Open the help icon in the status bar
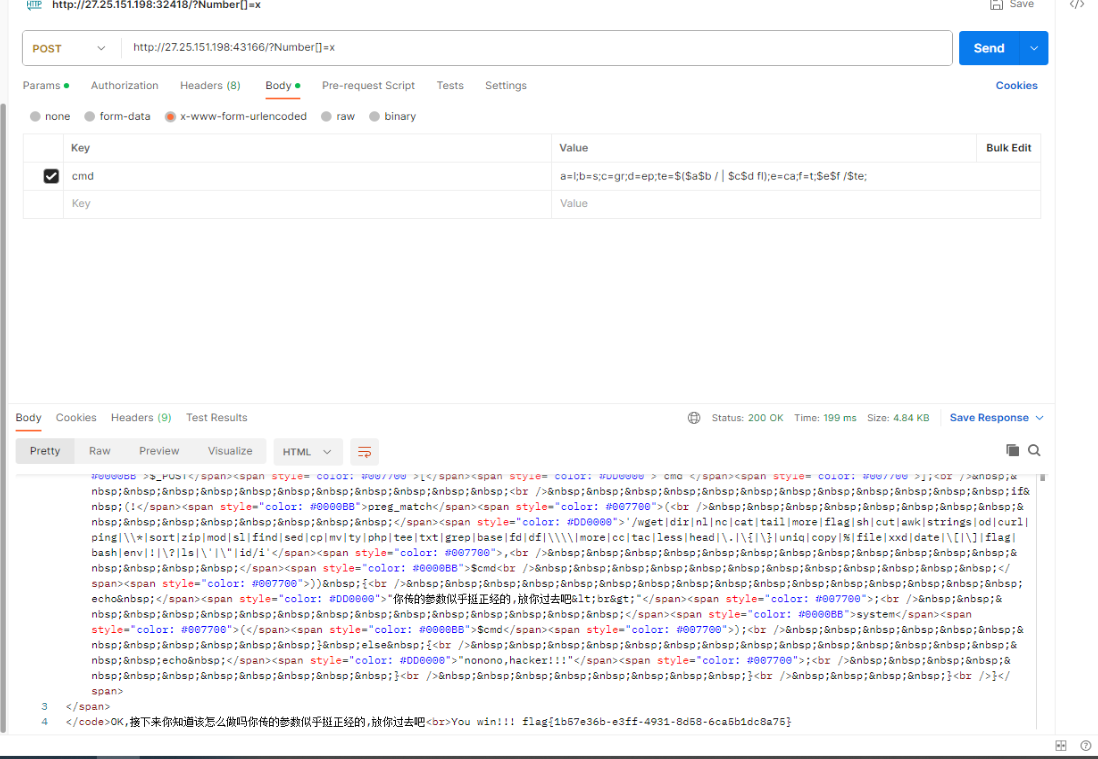 point(1085,746)
